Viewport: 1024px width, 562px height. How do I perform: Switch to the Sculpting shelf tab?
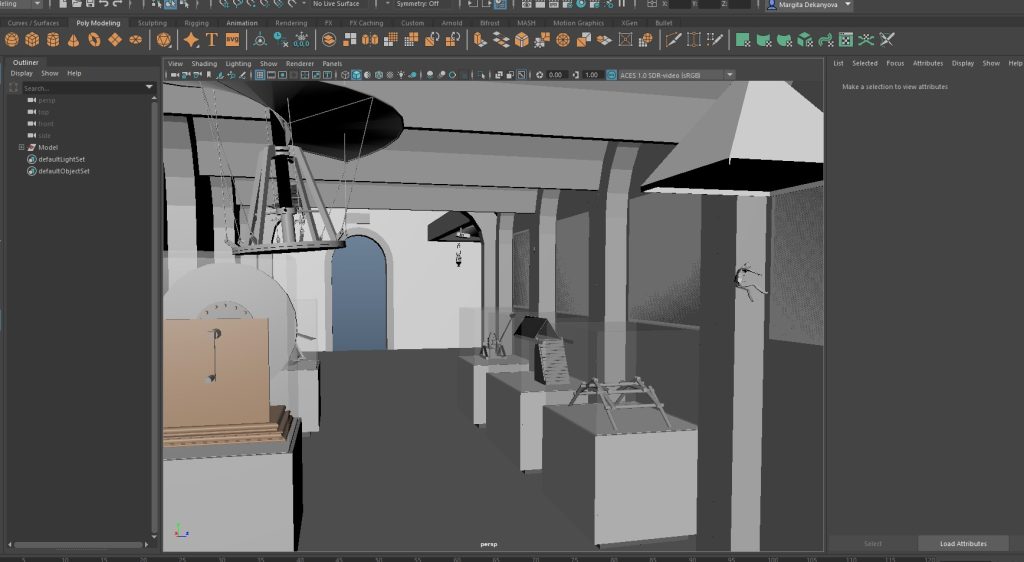(152, 23)
